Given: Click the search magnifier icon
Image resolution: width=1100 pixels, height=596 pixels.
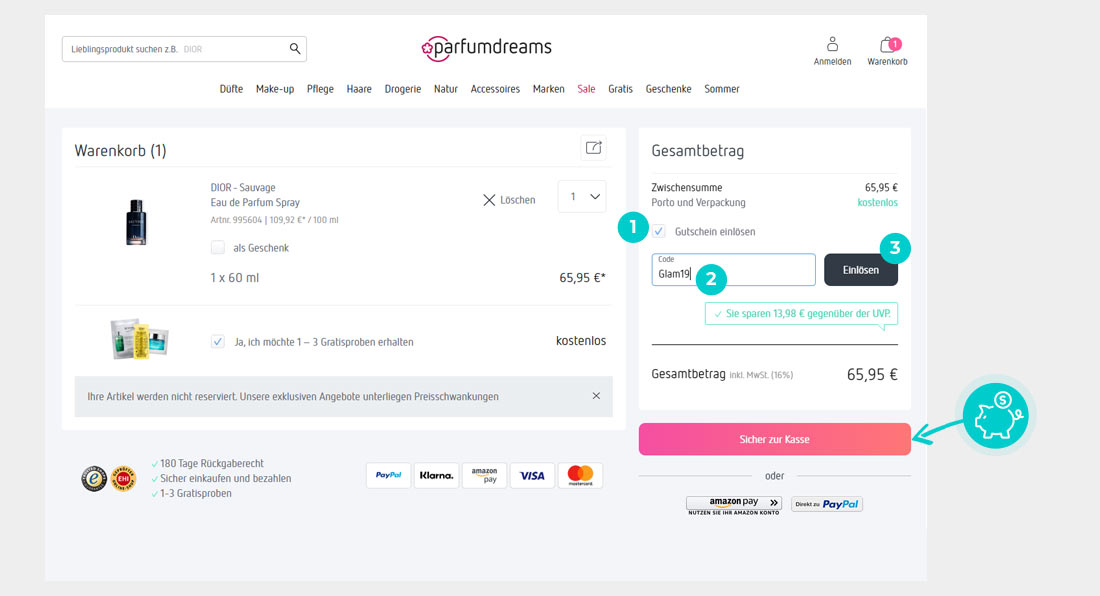Looking at the screenshot, I should tap(295, 48).
